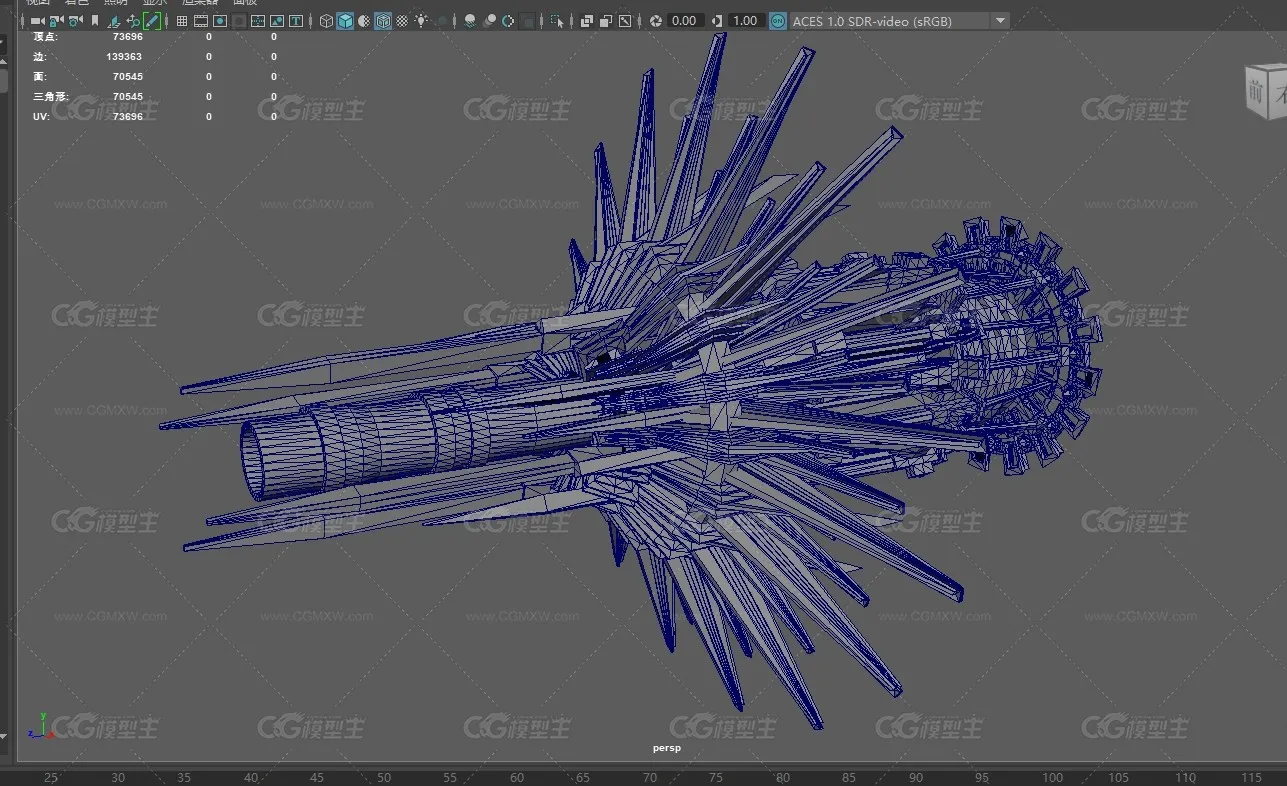Click the view cube in viewport corner

pos(1265,91)
